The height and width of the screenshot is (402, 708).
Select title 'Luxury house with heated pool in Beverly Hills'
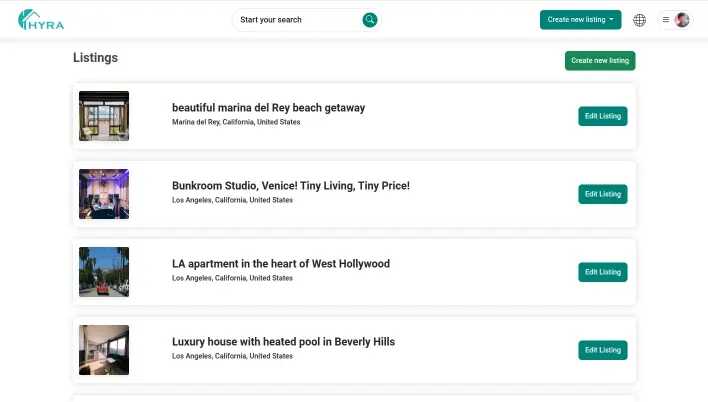pos(284,342)
